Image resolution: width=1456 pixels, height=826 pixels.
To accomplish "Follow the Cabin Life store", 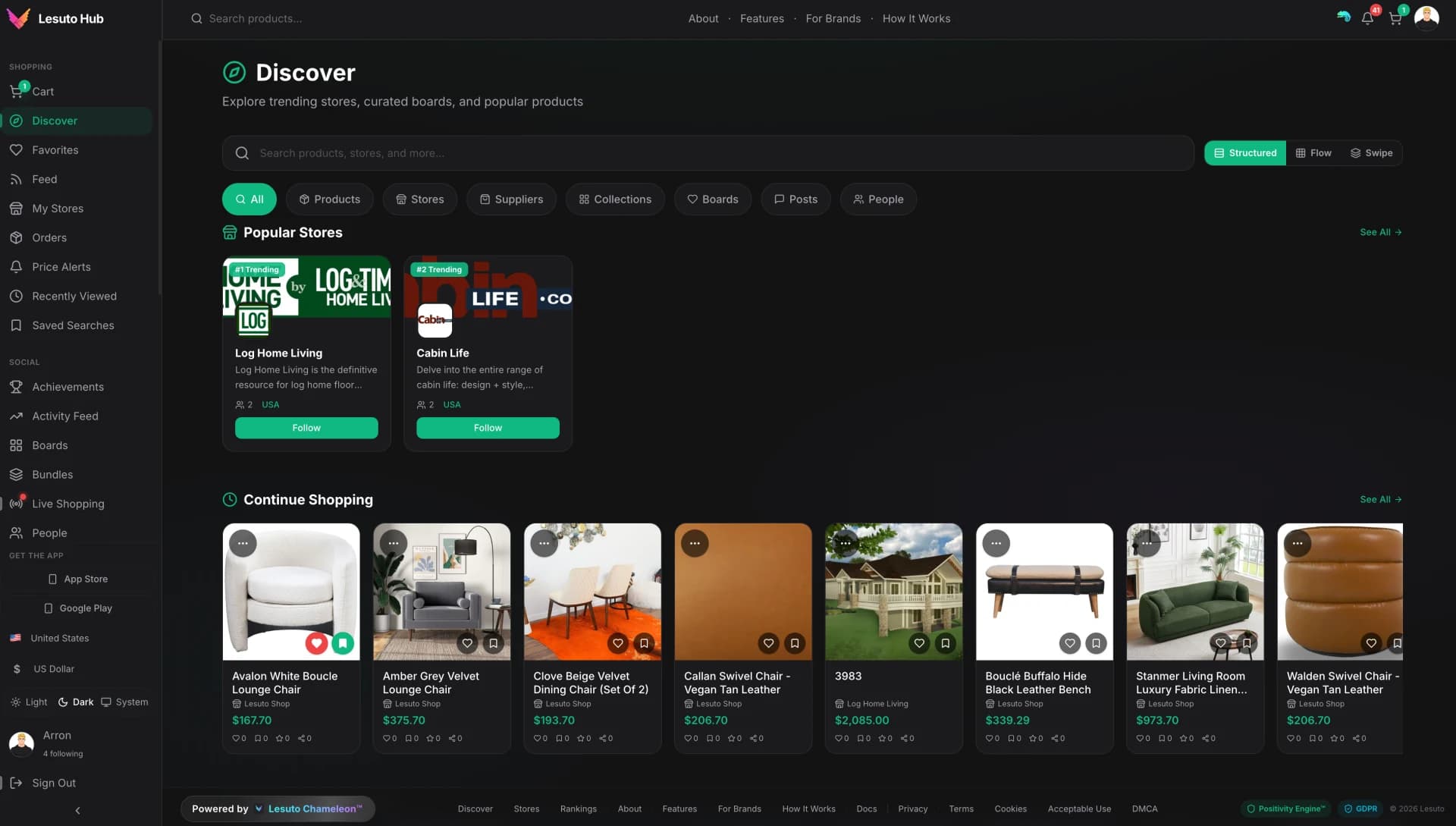I will coord(488,428).
